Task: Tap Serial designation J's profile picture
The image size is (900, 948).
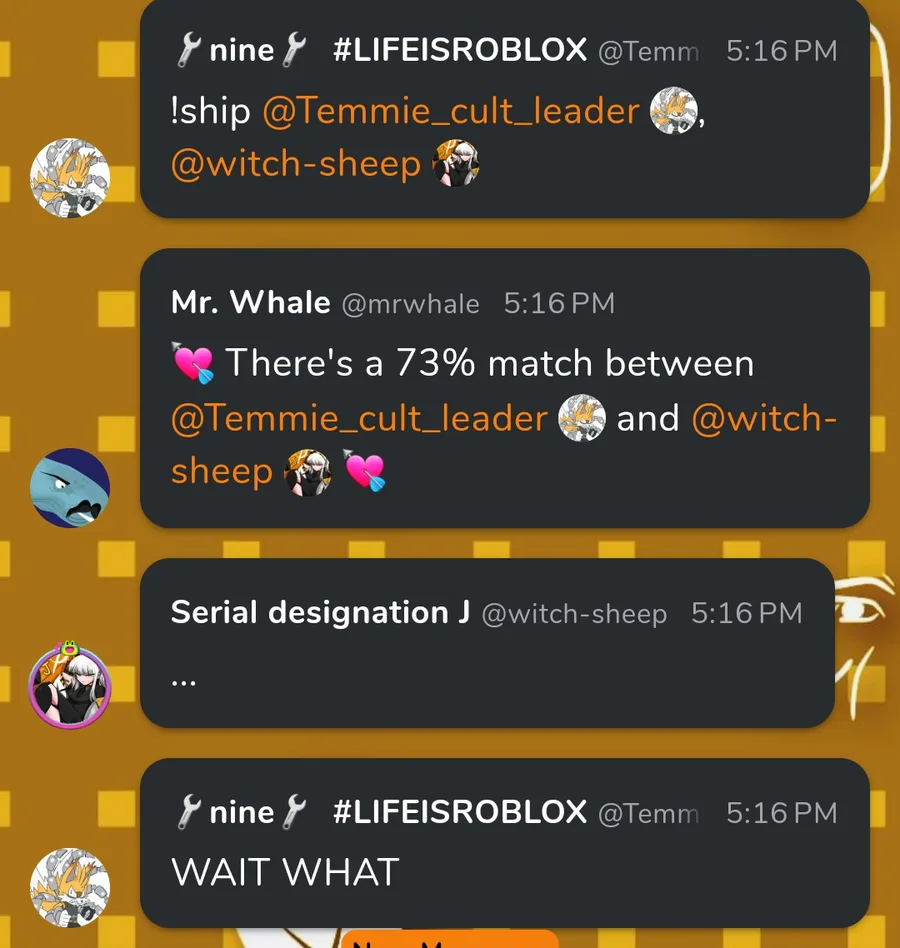Action: click(70, 686)
